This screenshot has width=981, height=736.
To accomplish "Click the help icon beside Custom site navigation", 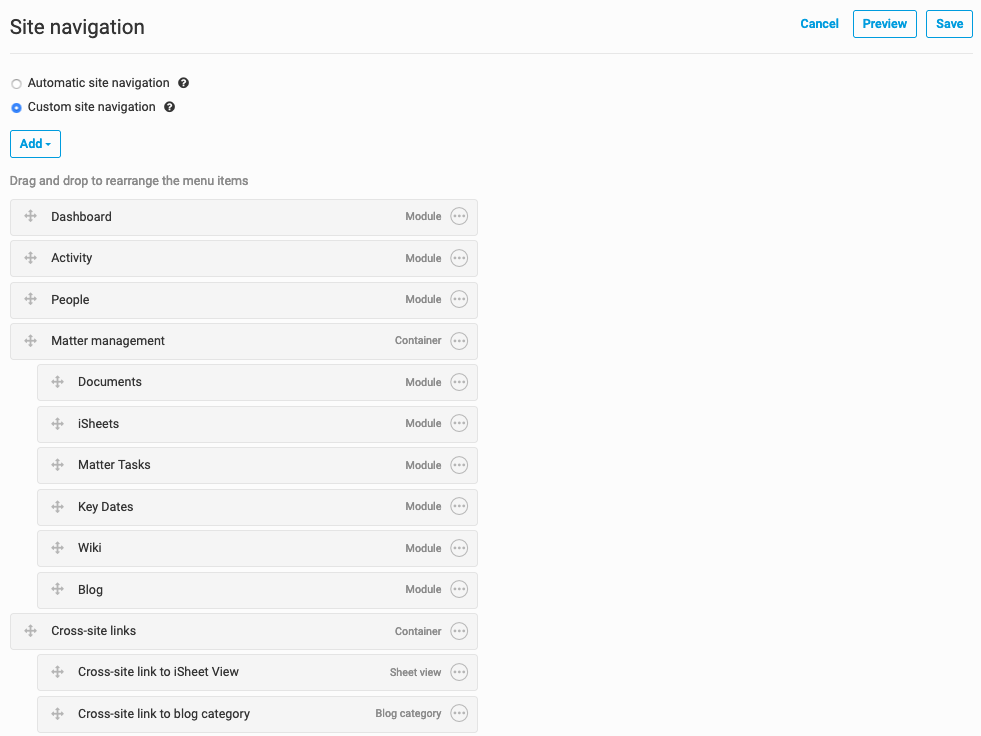I will pos(170,107).
